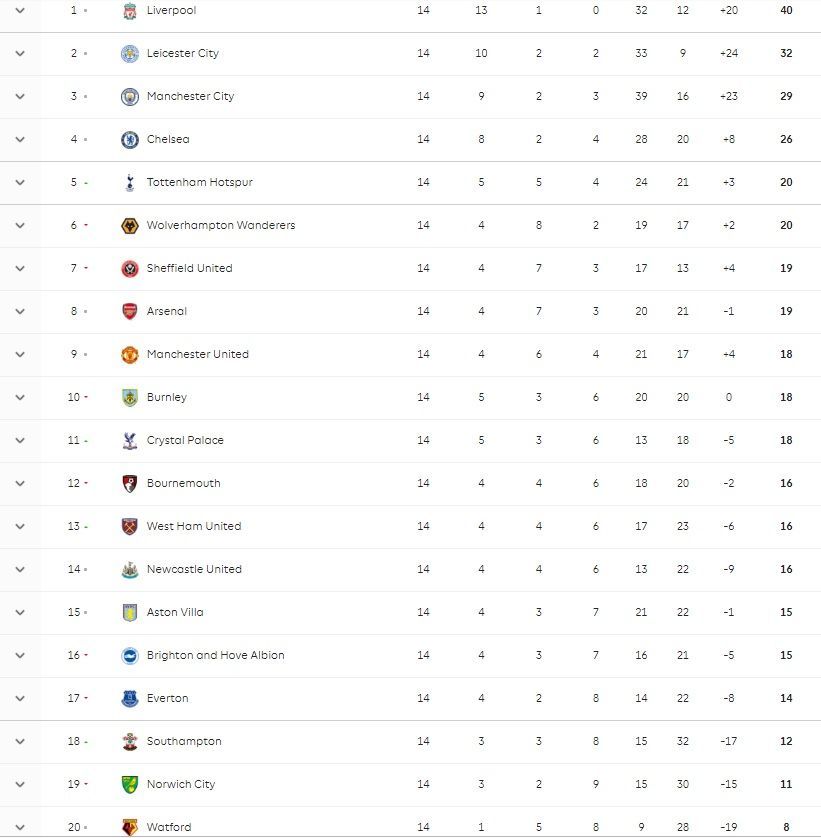Open the Sheffield United team link

[189, 268]
